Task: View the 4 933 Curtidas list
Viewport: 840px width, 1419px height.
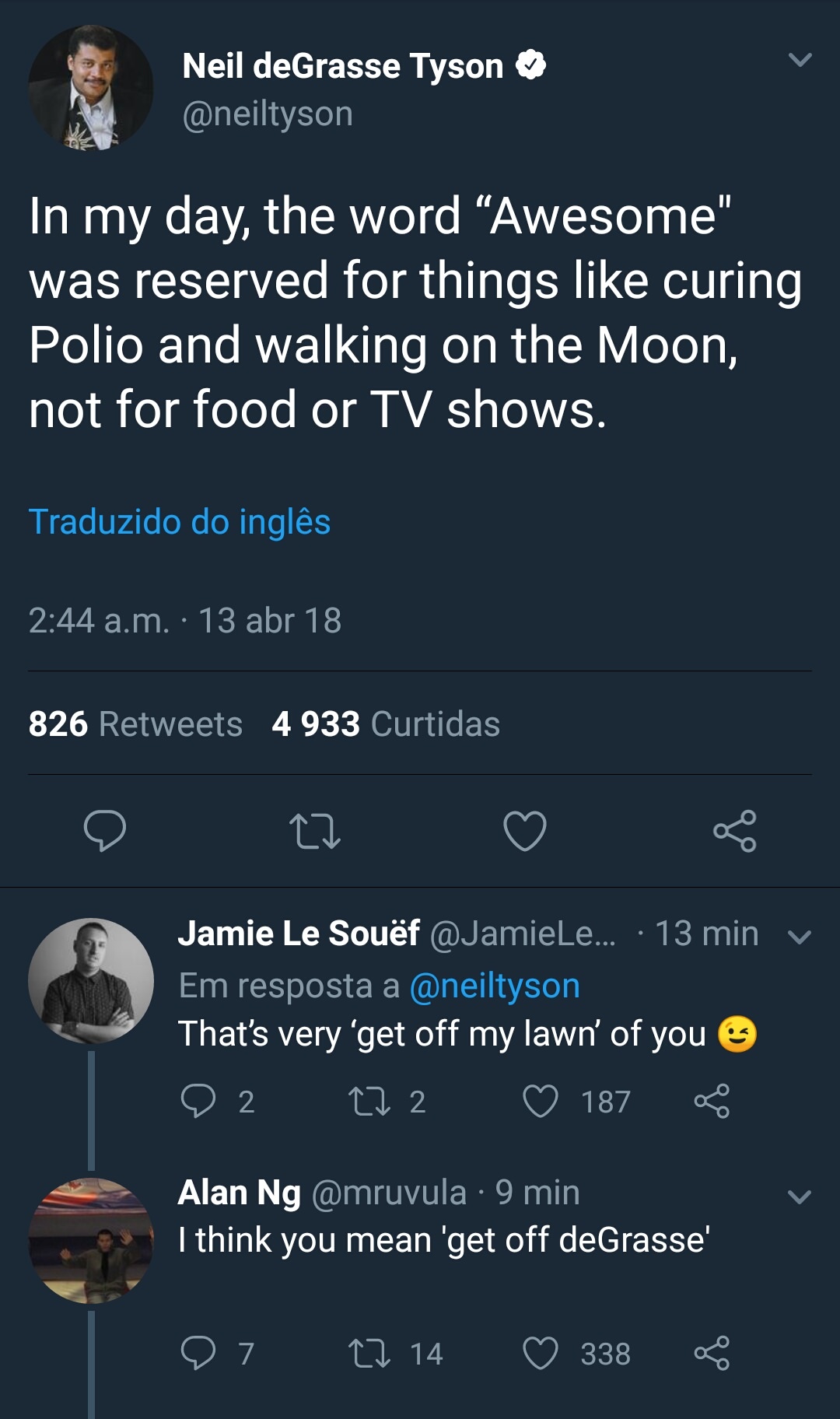Action: coord(386,724)
